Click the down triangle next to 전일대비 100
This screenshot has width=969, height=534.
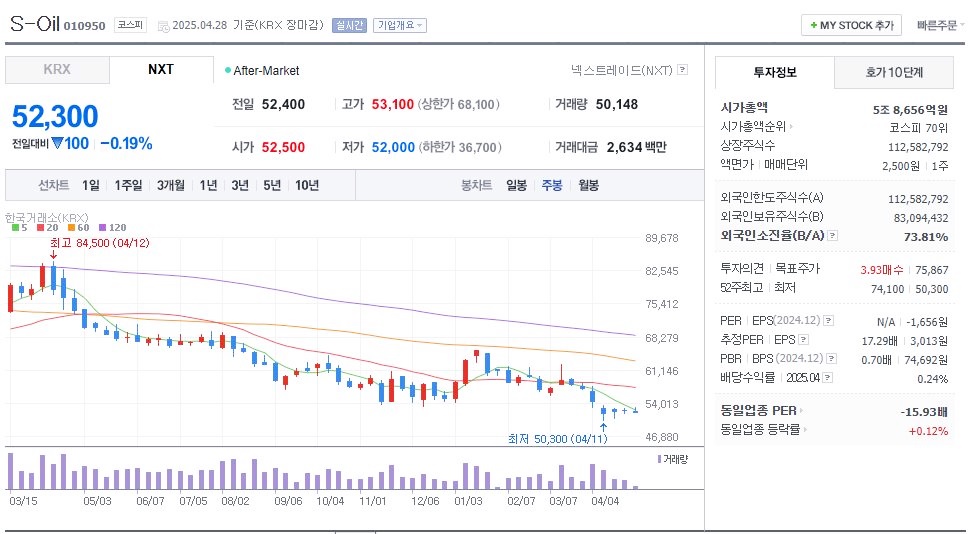coord(57,143)
